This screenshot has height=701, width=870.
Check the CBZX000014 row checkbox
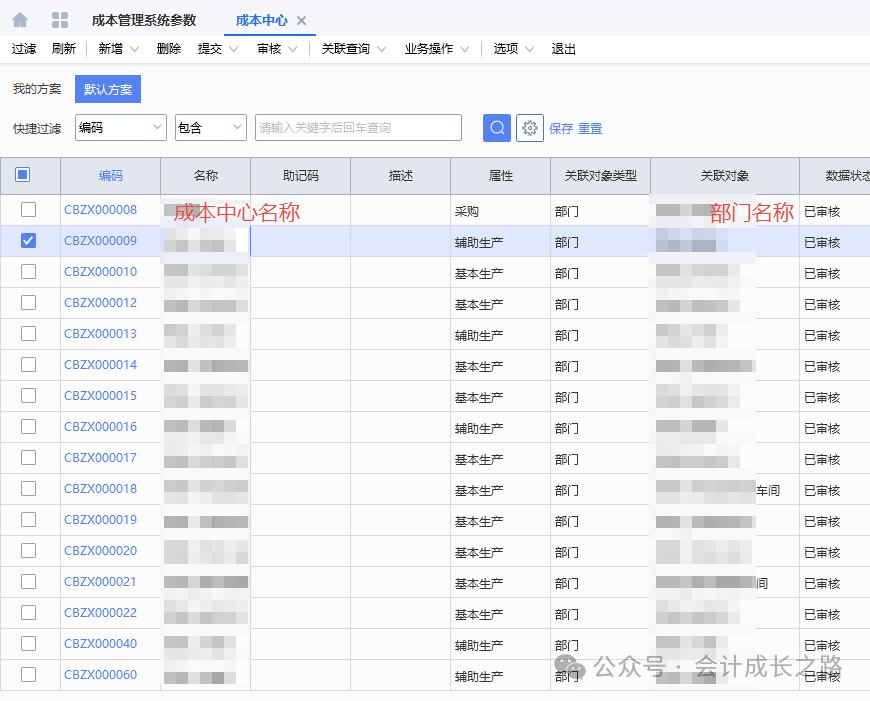tap(28, 365)
